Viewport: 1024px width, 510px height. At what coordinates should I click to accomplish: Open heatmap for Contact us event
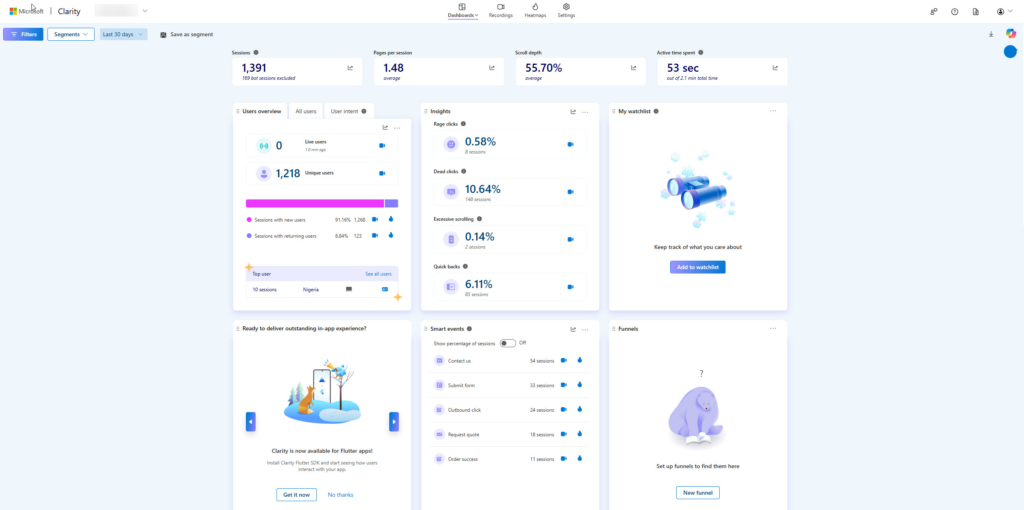(579, 360)
